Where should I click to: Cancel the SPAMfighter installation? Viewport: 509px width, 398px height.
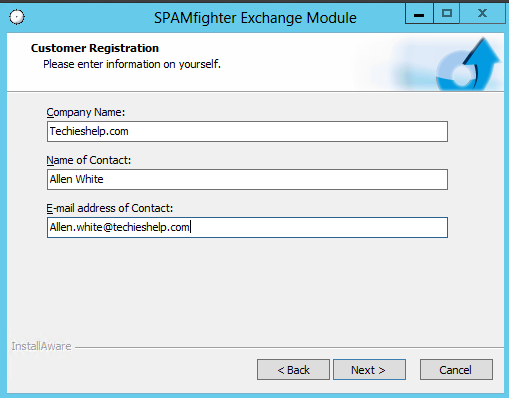click(x=456, y=369)
